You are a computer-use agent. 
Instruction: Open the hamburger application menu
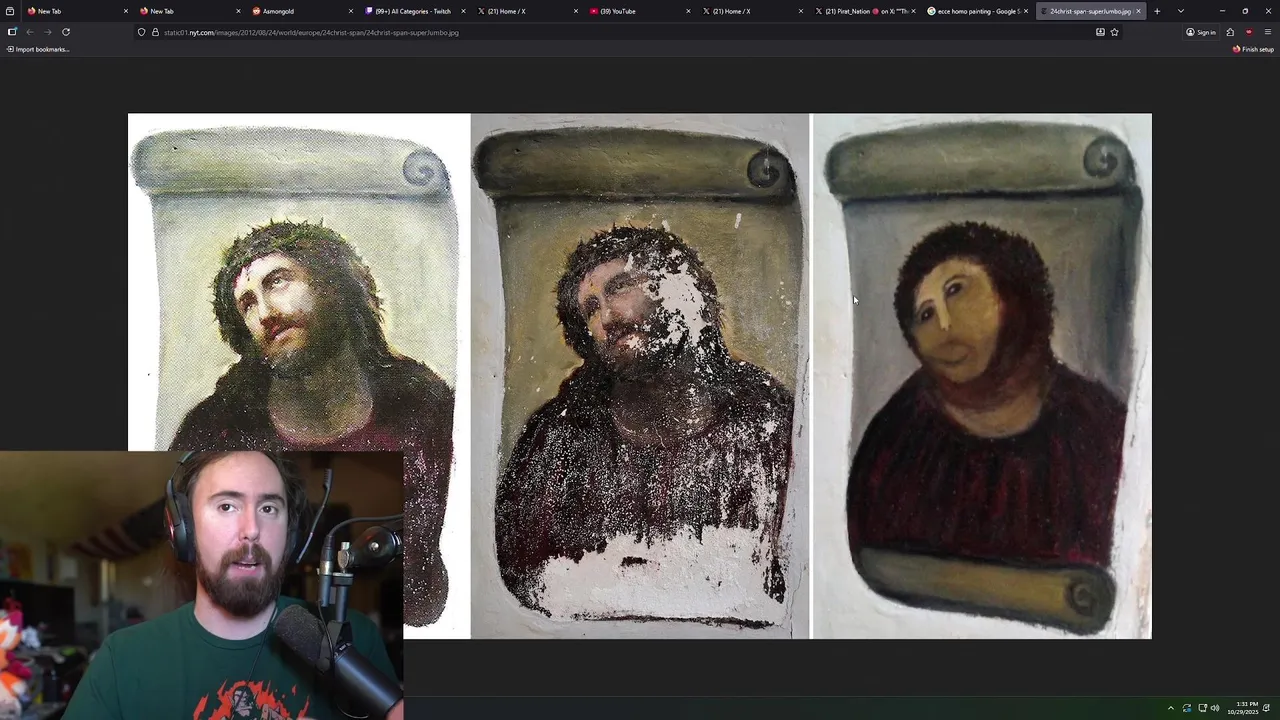[x=1268, y=32]
